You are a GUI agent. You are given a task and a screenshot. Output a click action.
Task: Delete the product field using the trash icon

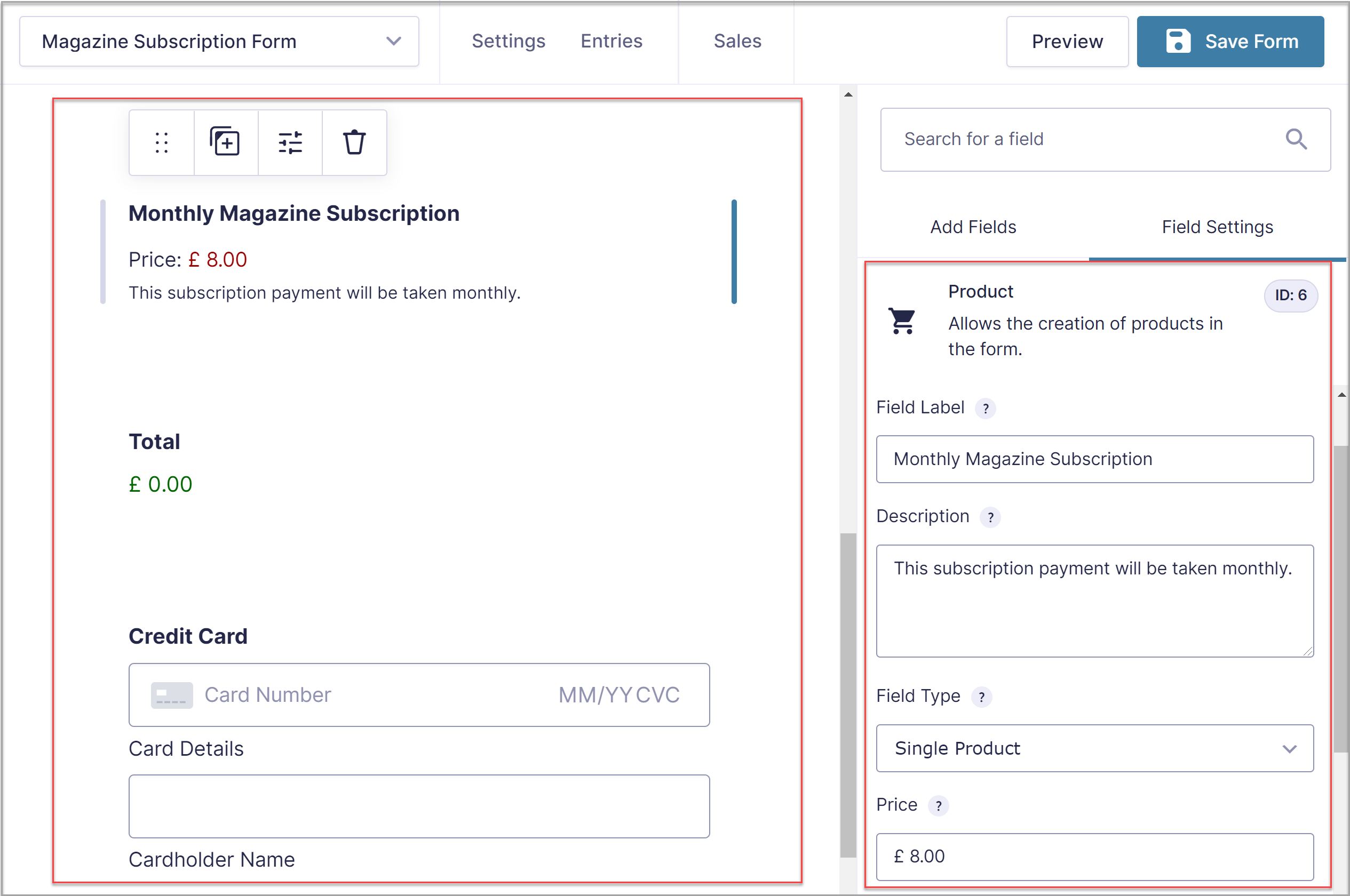coord(354,142)
